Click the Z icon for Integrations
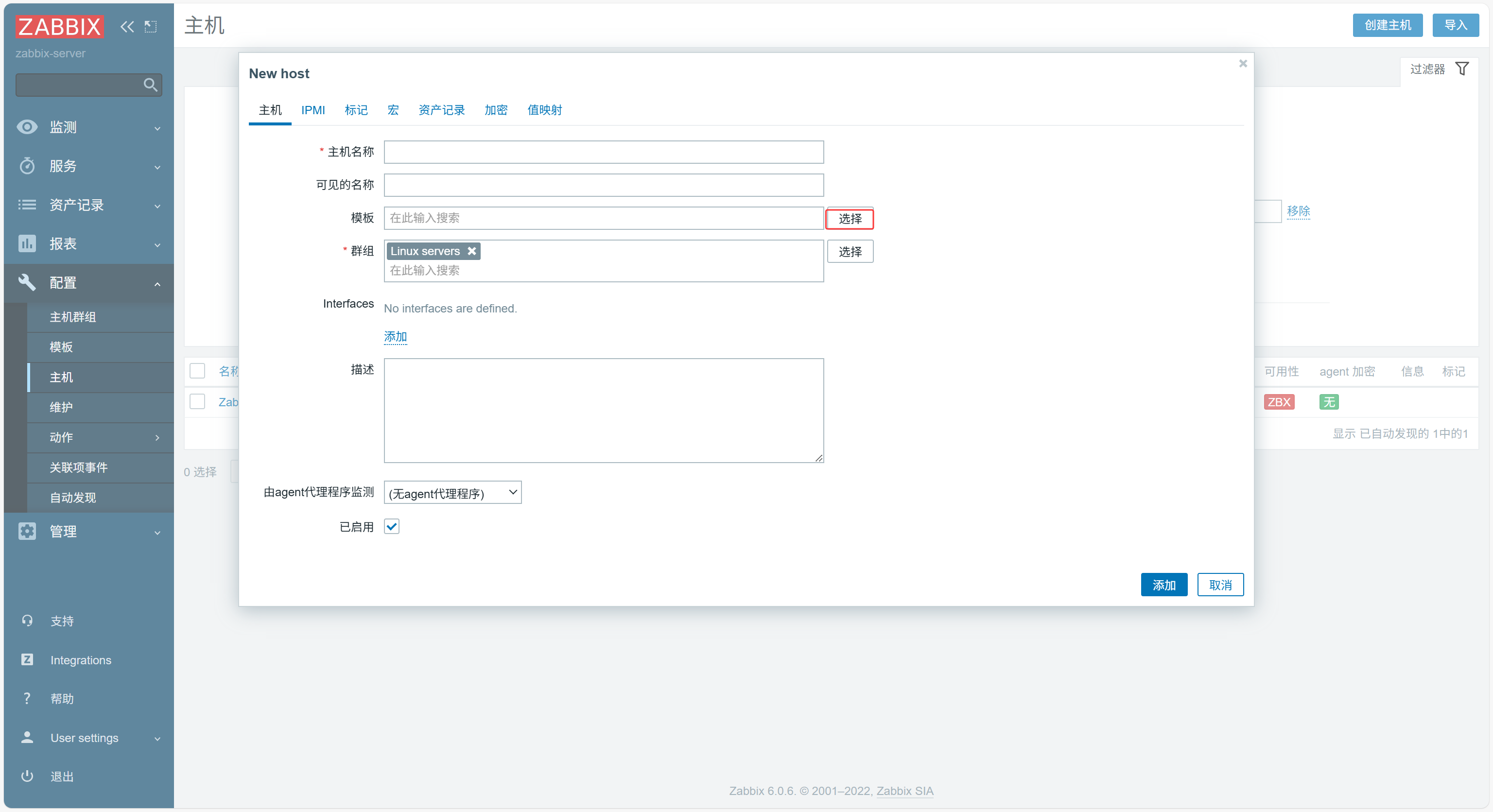The width and height of the screenshot is (1493, 812). 27,659
